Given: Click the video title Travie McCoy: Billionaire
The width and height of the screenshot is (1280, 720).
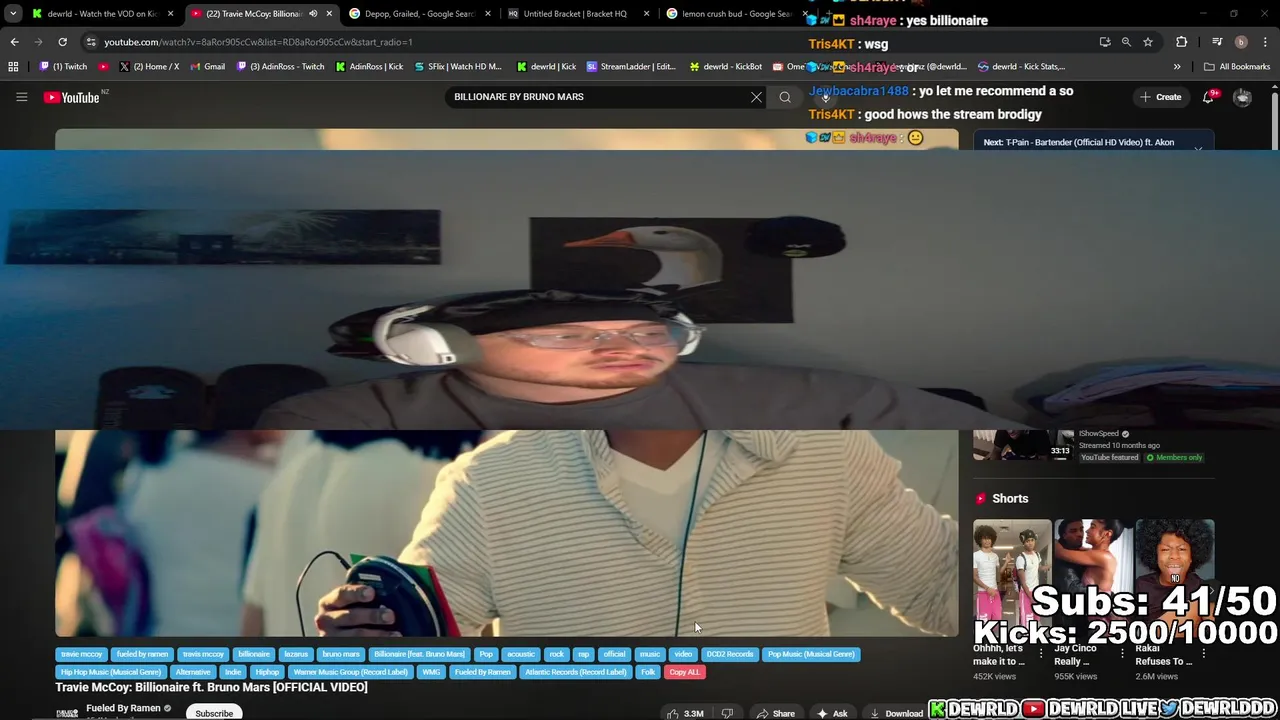Looking at the screenshot, I should click(211, 687).
